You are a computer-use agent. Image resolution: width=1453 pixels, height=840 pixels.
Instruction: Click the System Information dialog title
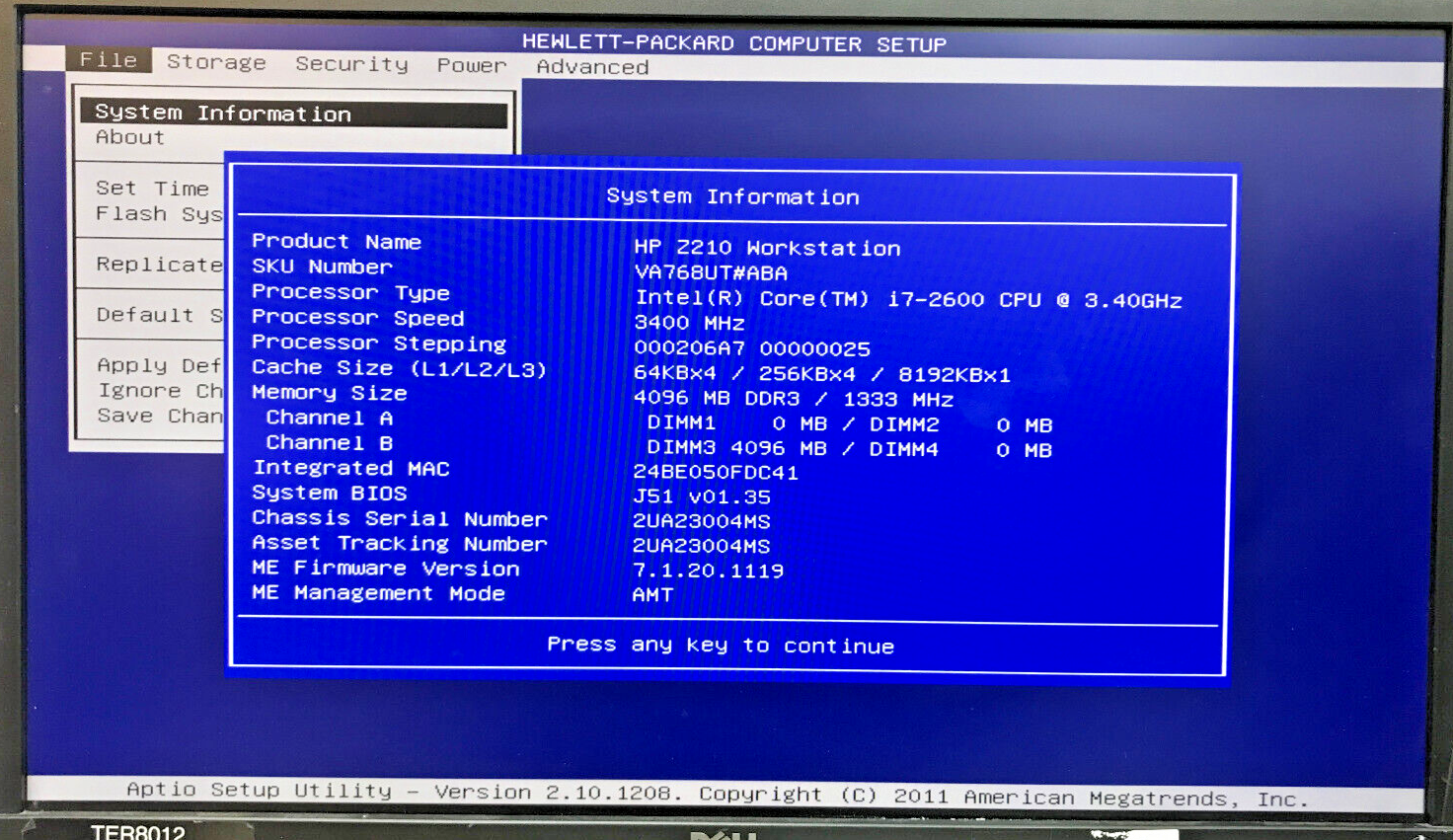point(732,196)
